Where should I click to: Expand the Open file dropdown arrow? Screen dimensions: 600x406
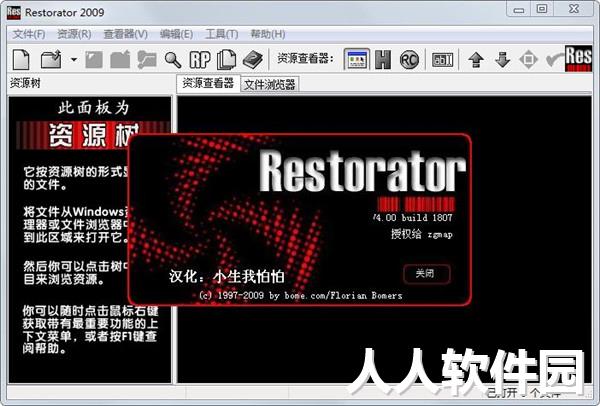(x=73, y=60)
